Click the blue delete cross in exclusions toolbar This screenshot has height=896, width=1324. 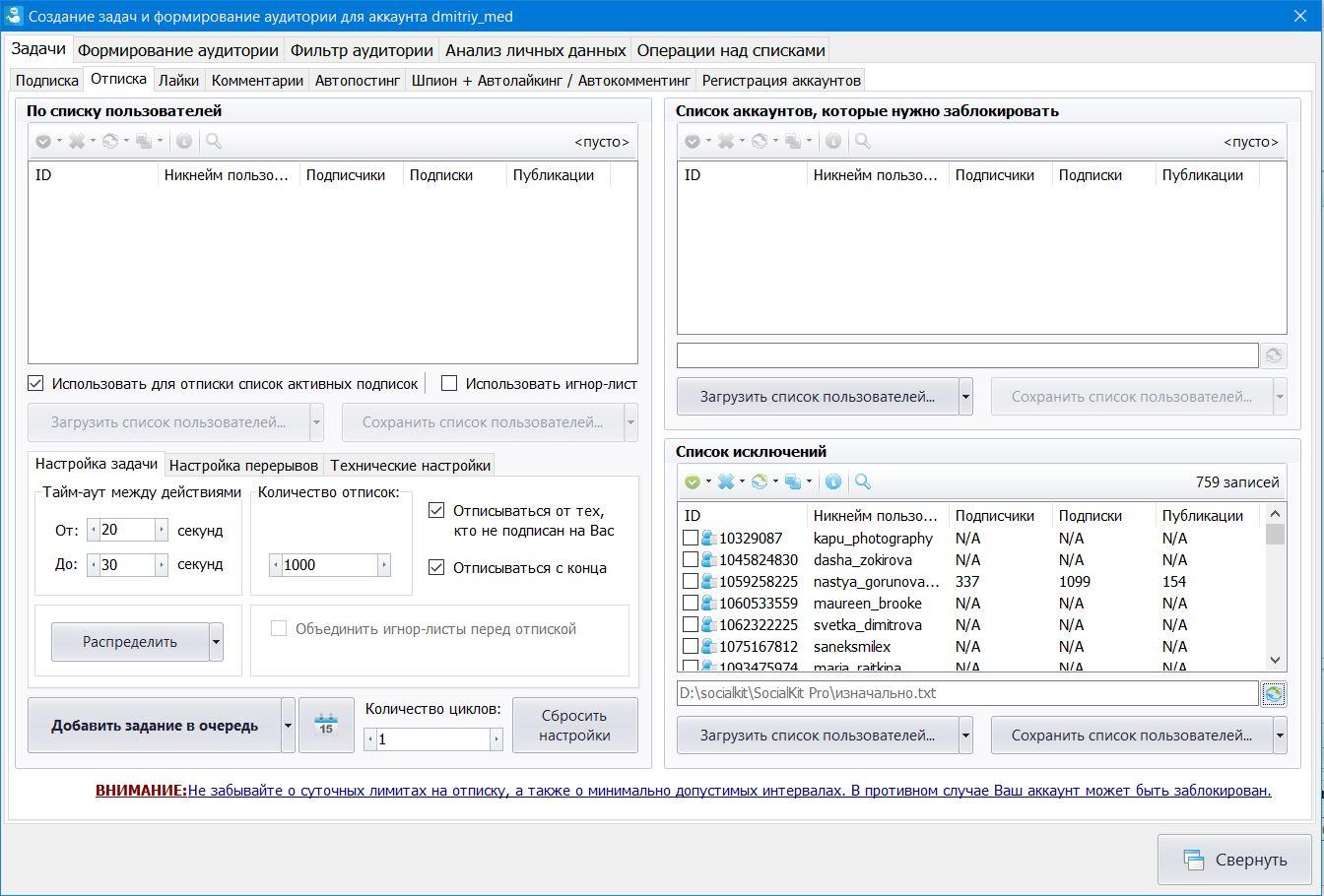(x=726, y=481)
